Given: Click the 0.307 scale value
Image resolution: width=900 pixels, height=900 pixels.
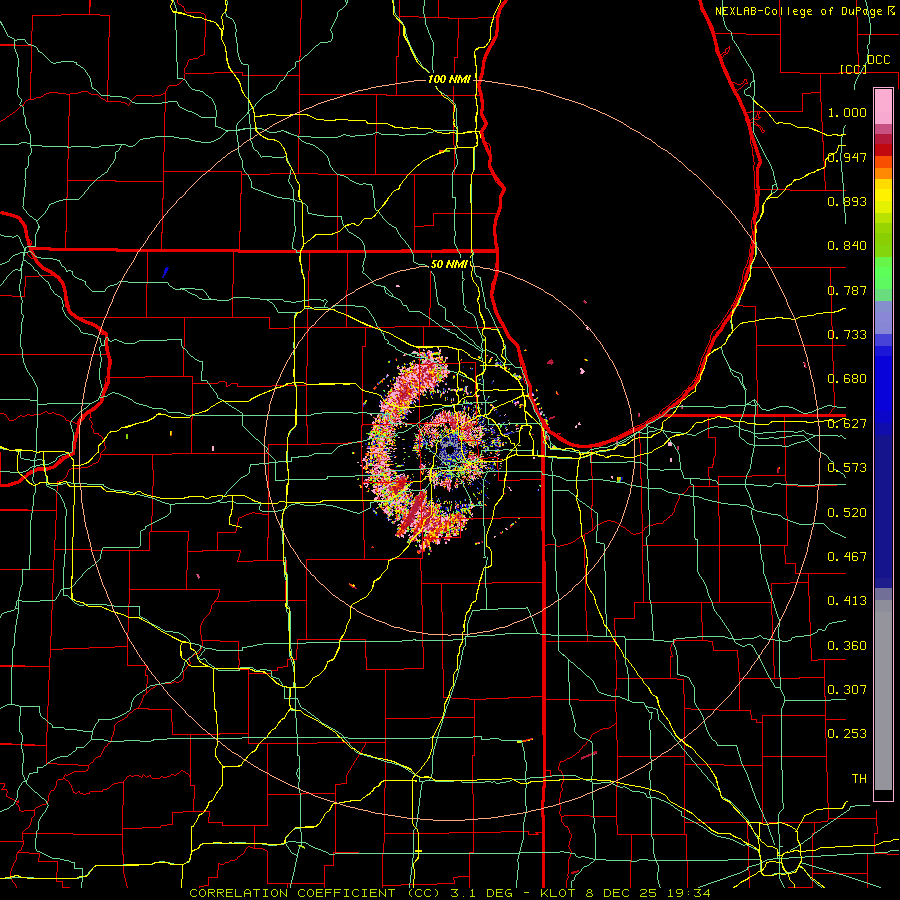Looking at the screenshot, I should click(847, 690).
